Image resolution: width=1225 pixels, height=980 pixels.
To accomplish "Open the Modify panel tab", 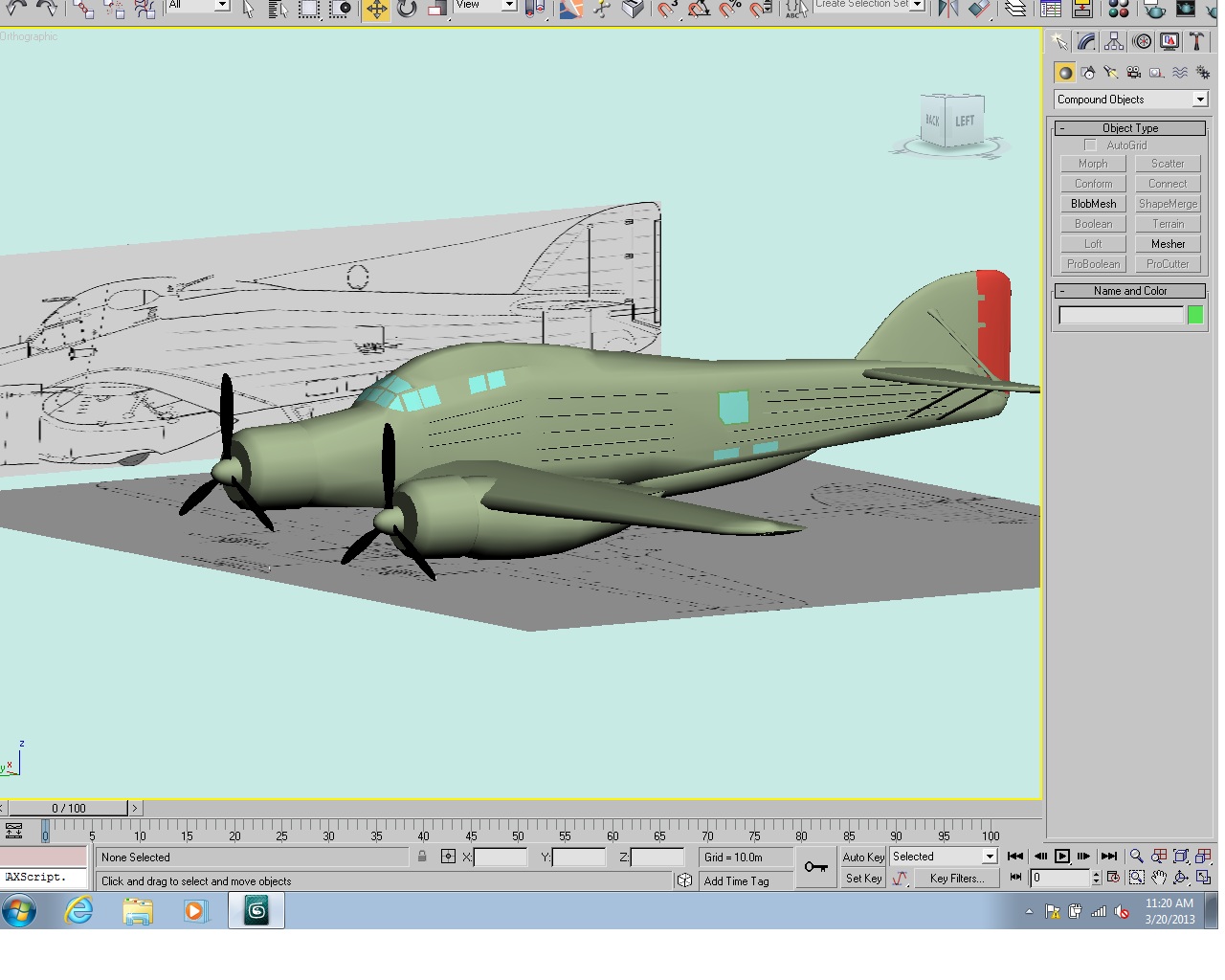I will [x=1086, y=41].
